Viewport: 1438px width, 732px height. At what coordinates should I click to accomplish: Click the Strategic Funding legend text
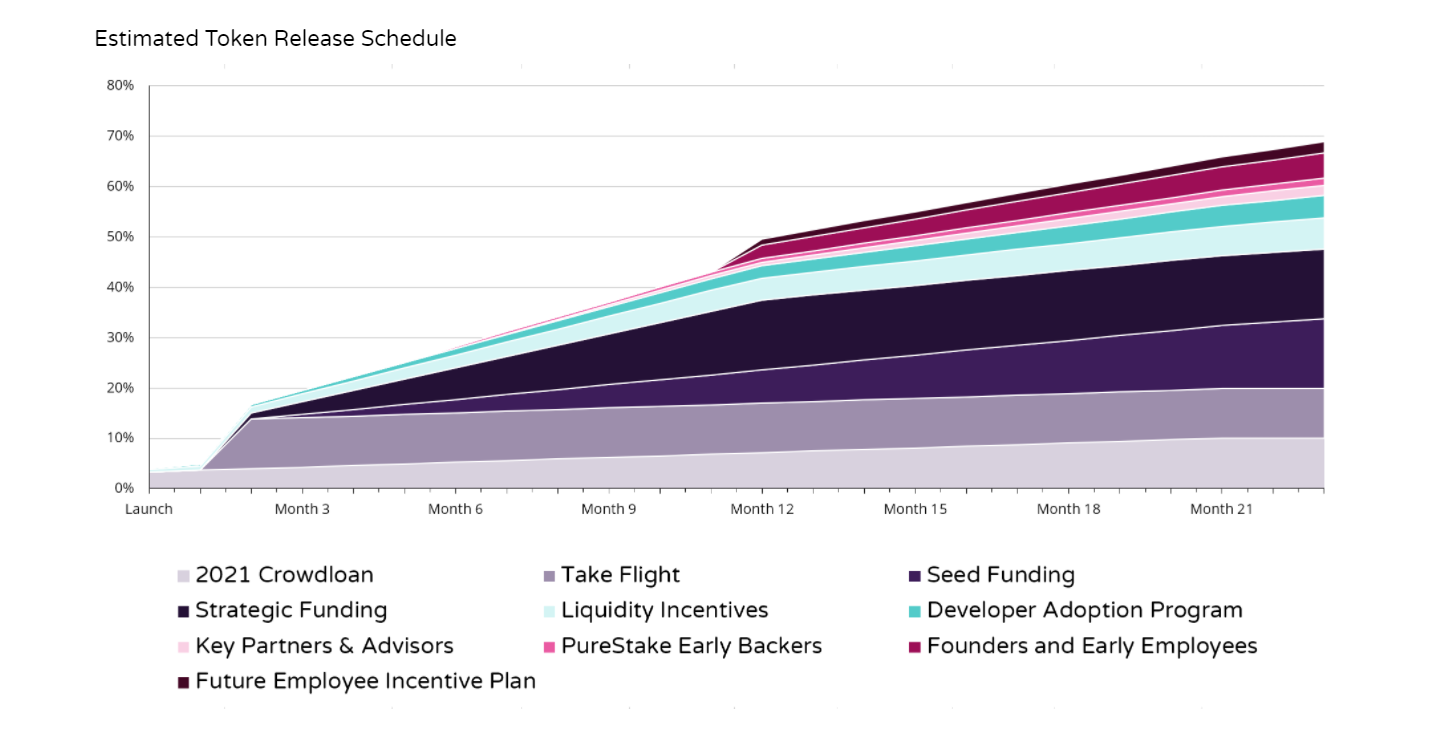tap(290, 610)
